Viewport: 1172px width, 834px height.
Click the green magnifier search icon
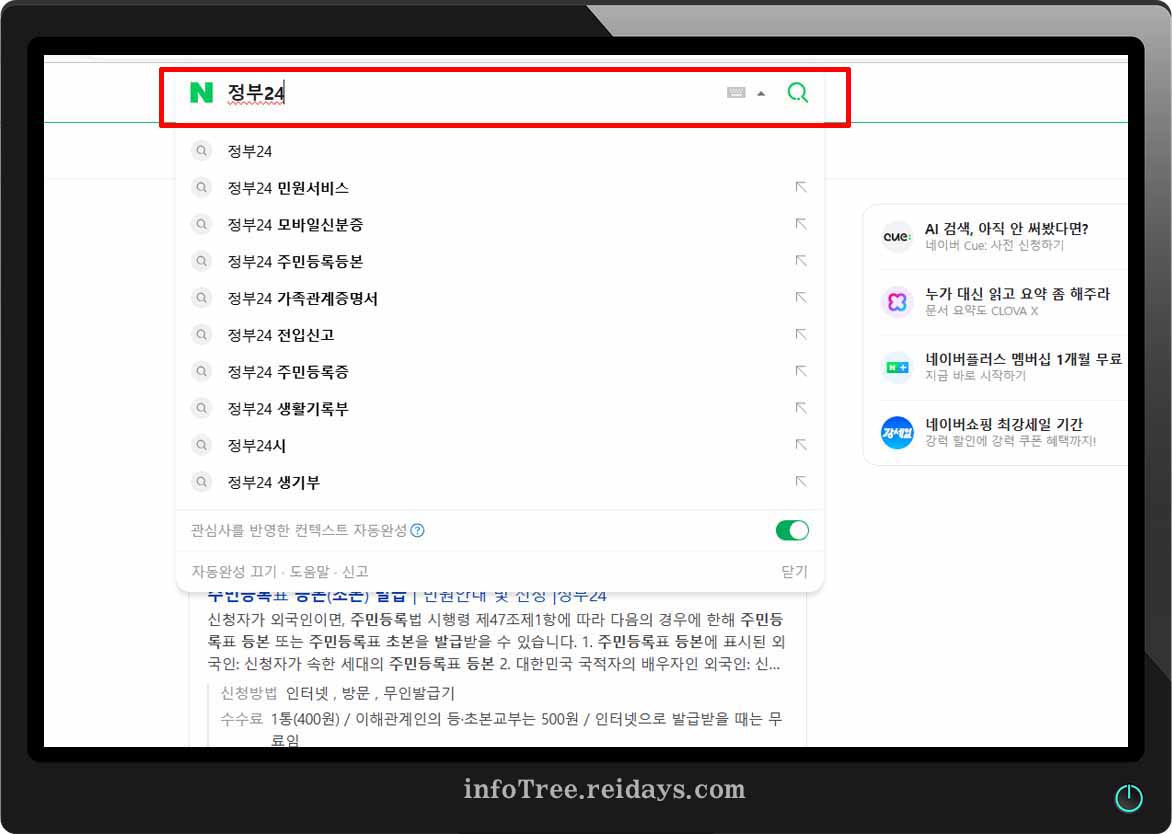pyautogui.click(x=797, y=92)
